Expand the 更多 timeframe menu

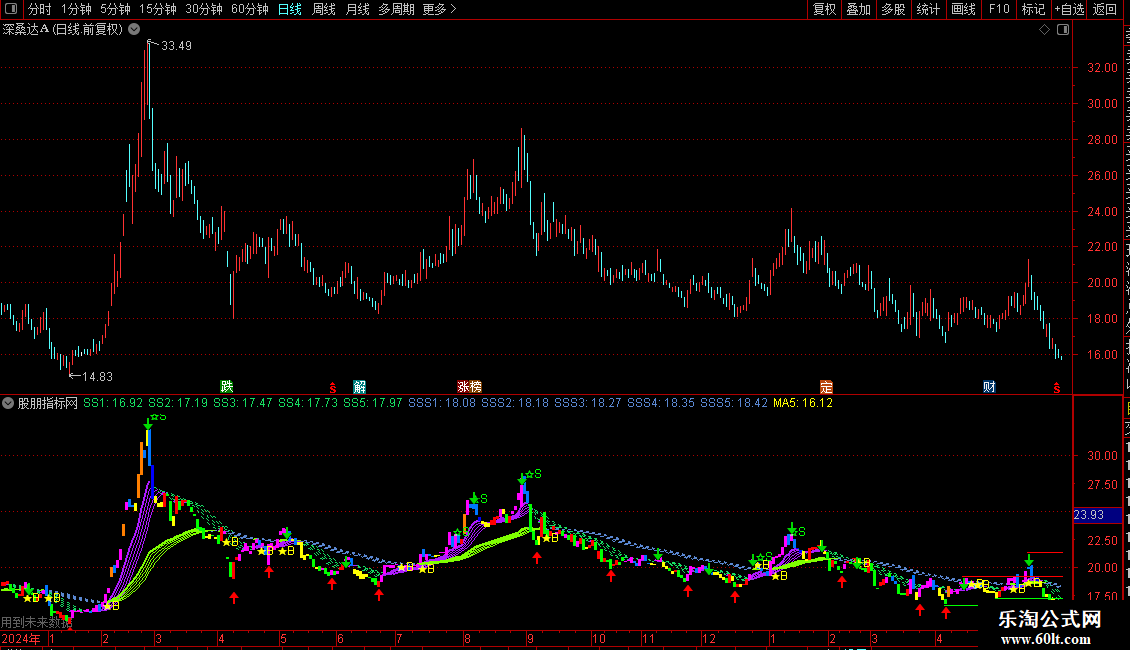pos(439,9)
